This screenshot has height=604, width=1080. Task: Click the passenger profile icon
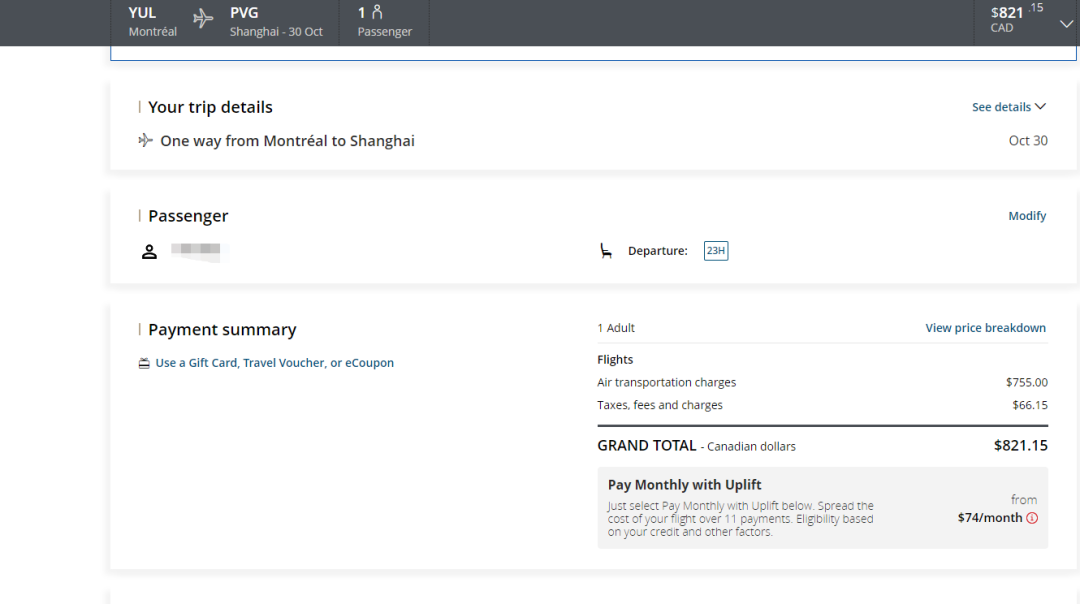149,251
